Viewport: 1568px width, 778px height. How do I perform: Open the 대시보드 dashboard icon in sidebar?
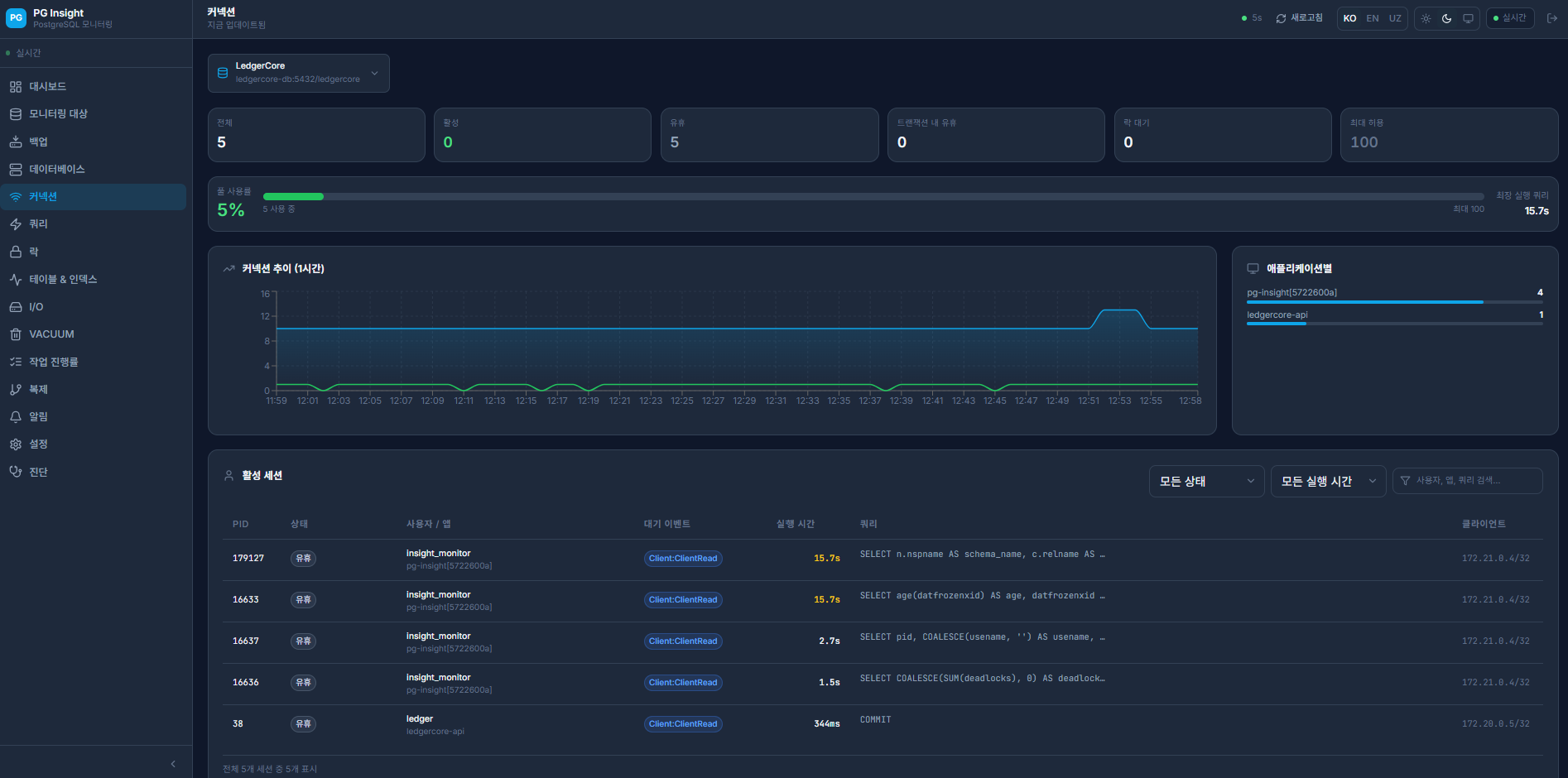tap(16, 87)
